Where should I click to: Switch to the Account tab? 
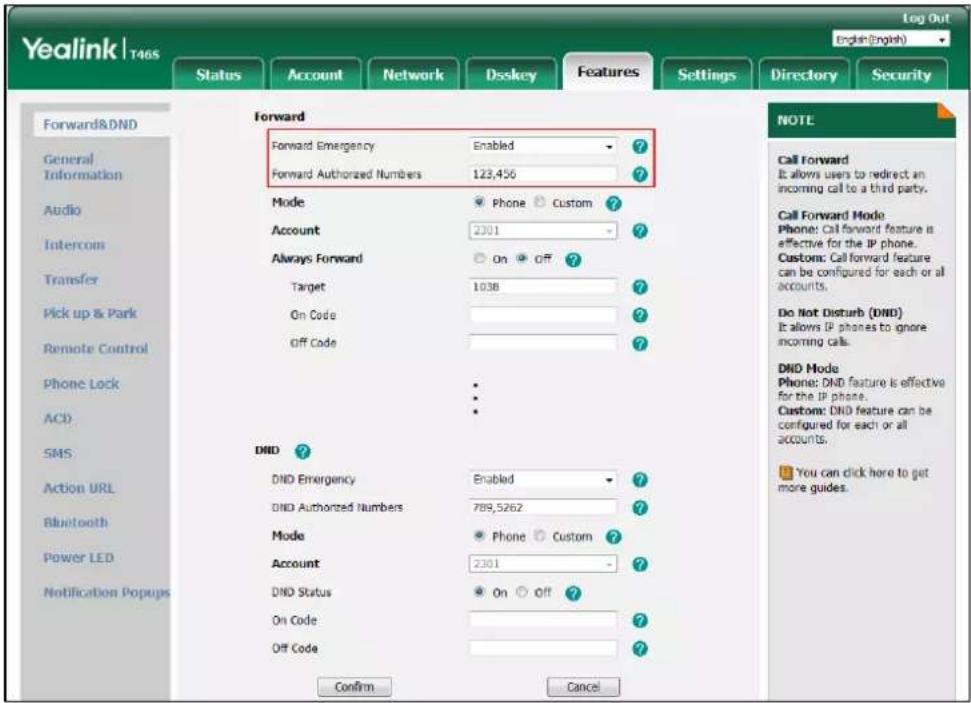315,75
